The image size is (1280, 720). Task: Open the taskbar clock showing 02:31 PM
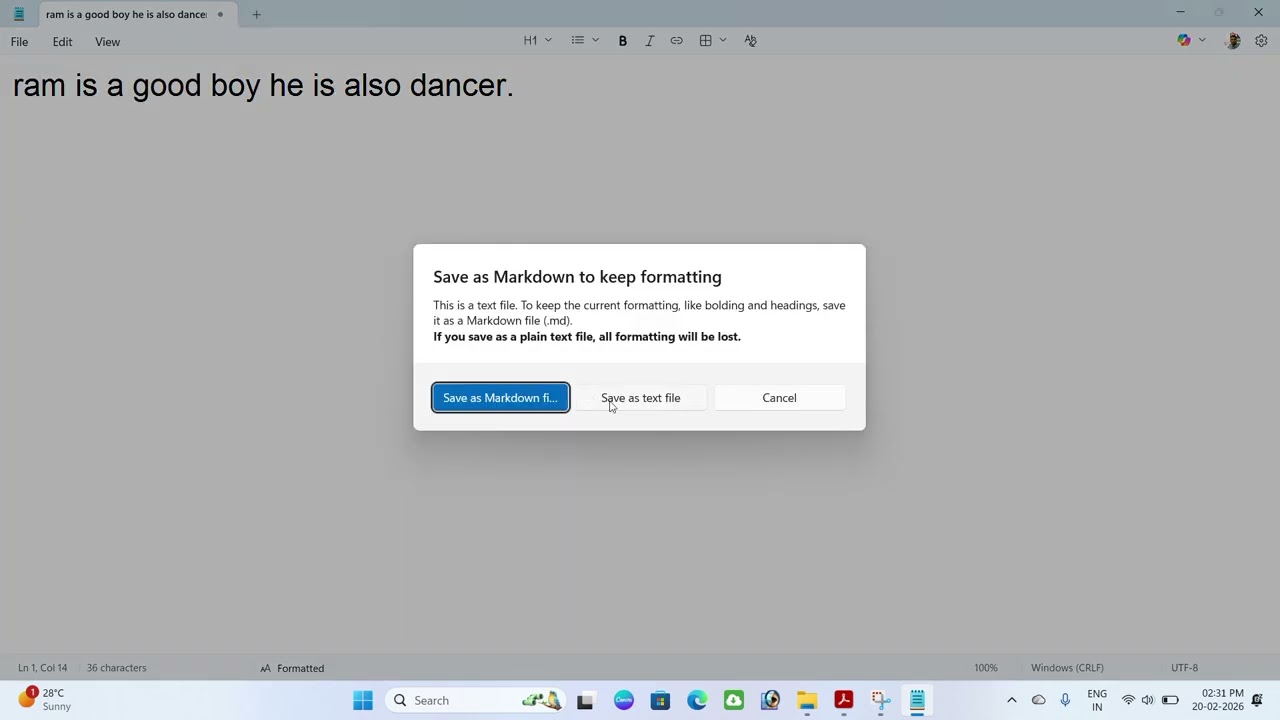[1217, 700]
